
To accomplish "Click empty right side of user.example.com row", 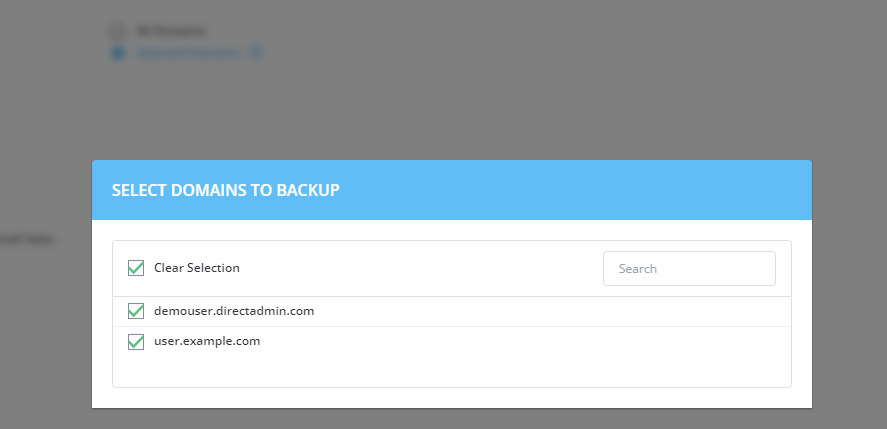I will (x=600, y=341).
